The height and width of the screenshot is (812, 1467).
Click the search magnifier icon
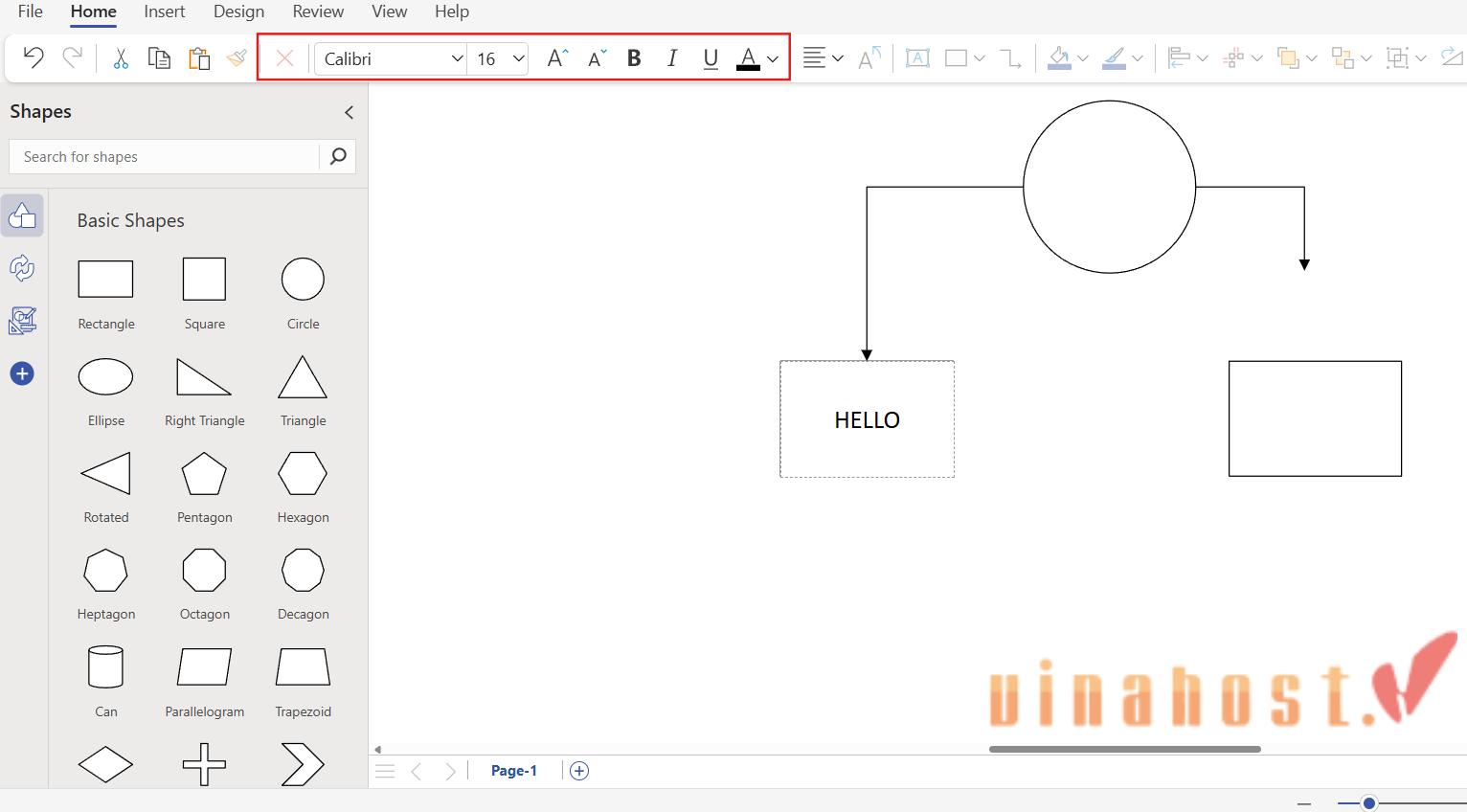point(337,156)
